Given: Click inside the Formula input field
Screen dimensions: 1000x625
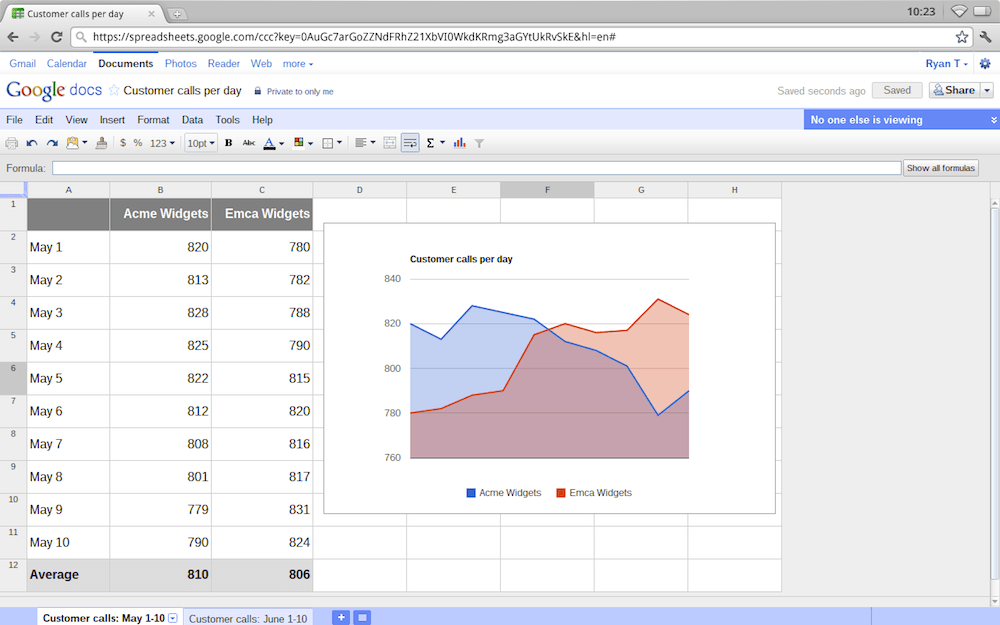Looking at the screenshot, I should point(476,168).
